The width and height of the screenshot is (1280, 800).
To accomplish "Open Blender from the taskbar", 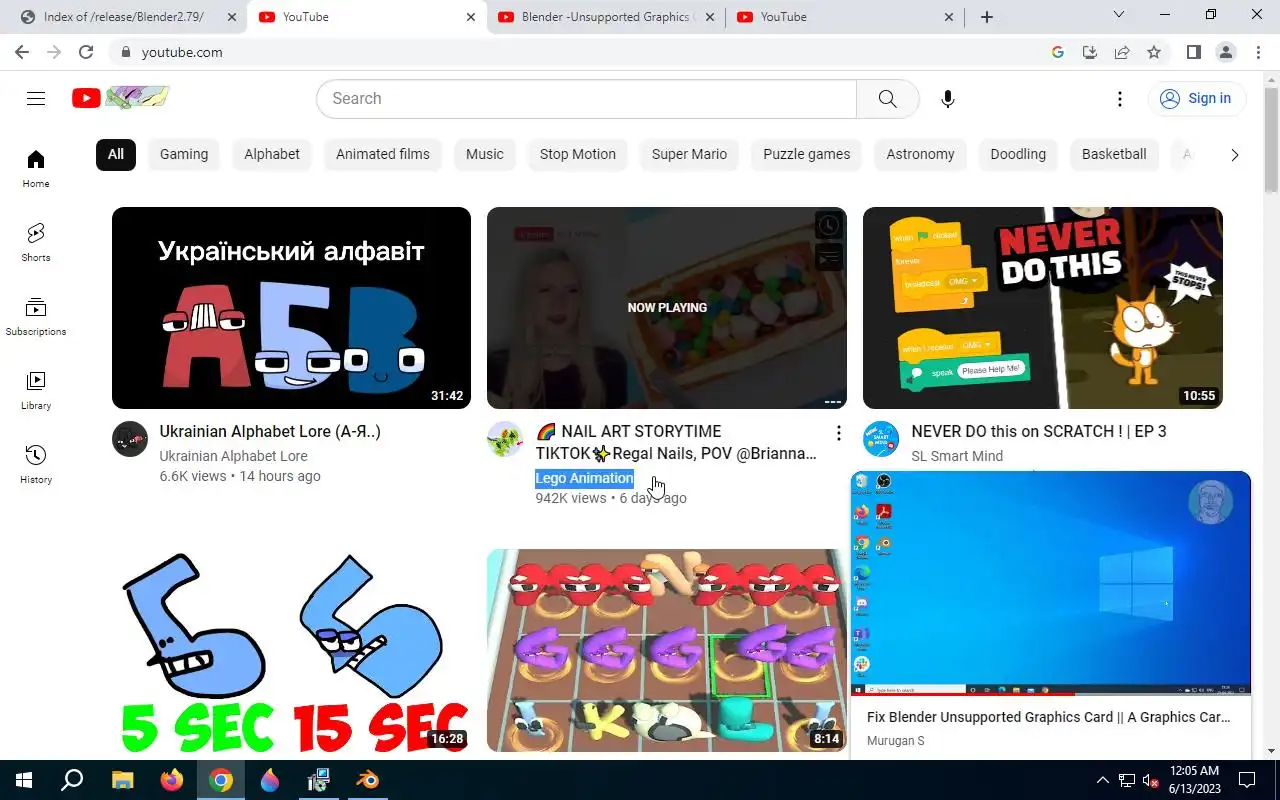I will (x=368, y=780).
